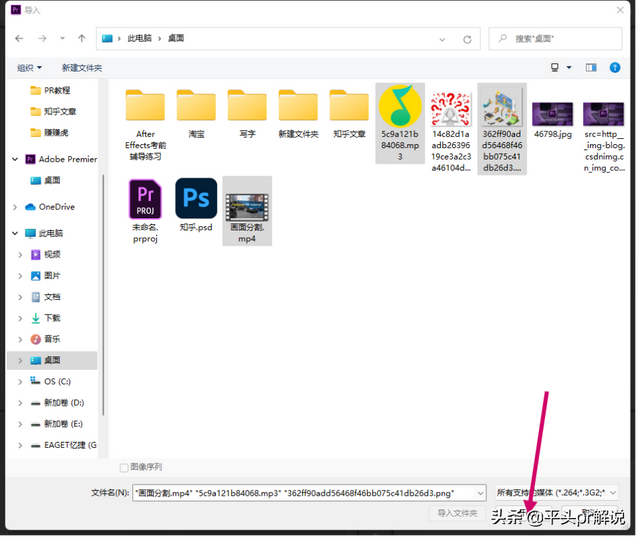Open view options dropdown arrow

(569, 68)
